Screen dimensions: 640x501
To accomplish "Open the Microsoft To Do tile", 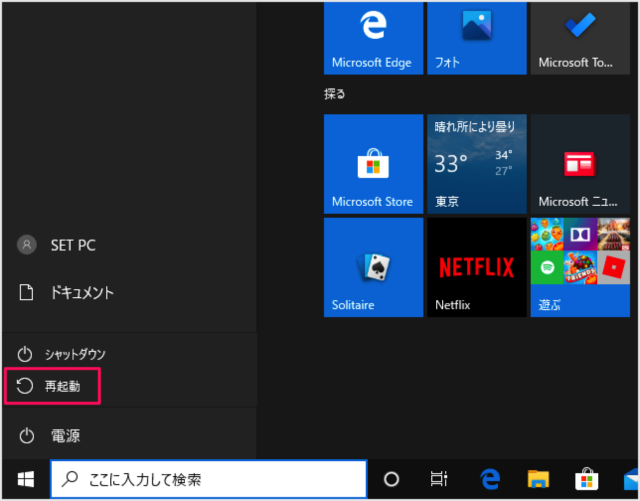I will pos(580,38).
